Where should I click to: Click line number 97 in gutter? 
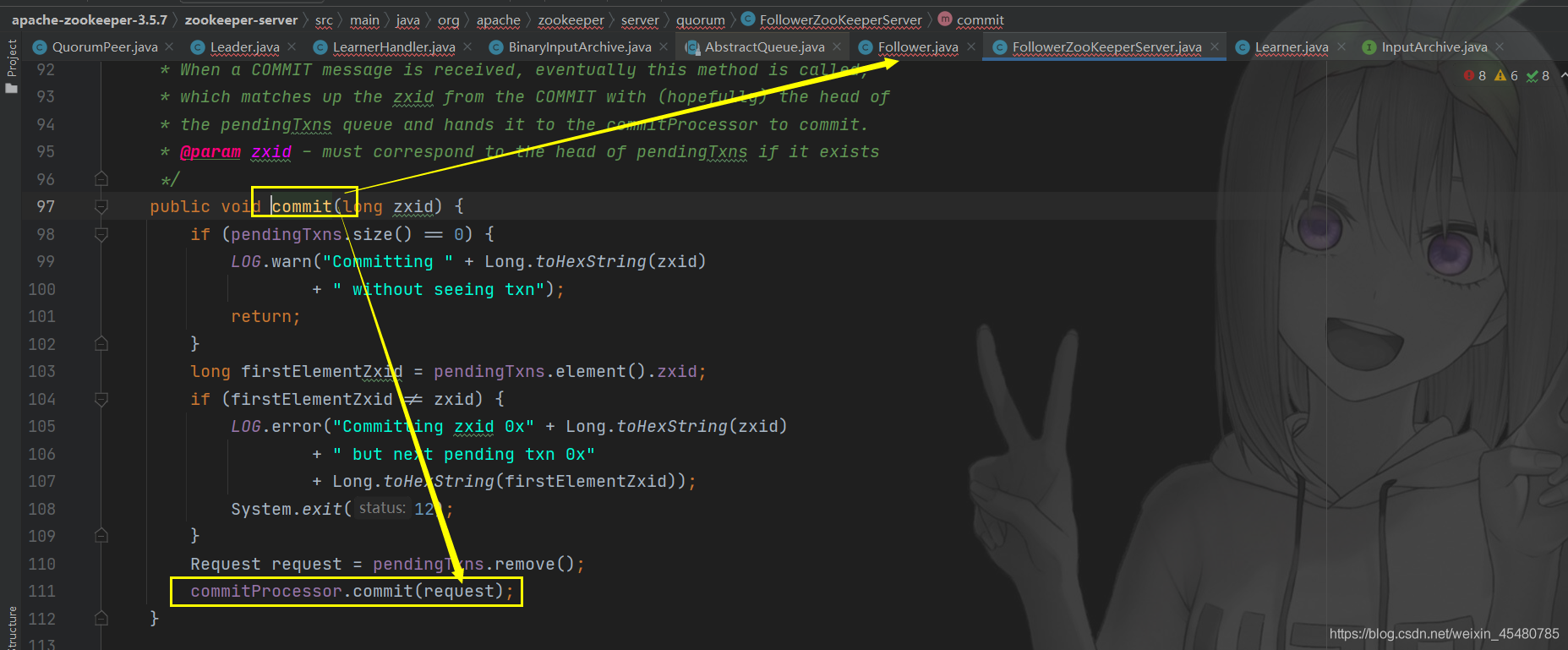46,206
